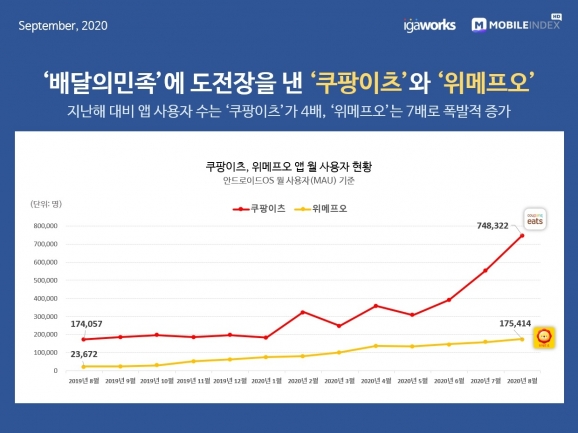Select the 174,057 data label

click(x=86, y=324)
